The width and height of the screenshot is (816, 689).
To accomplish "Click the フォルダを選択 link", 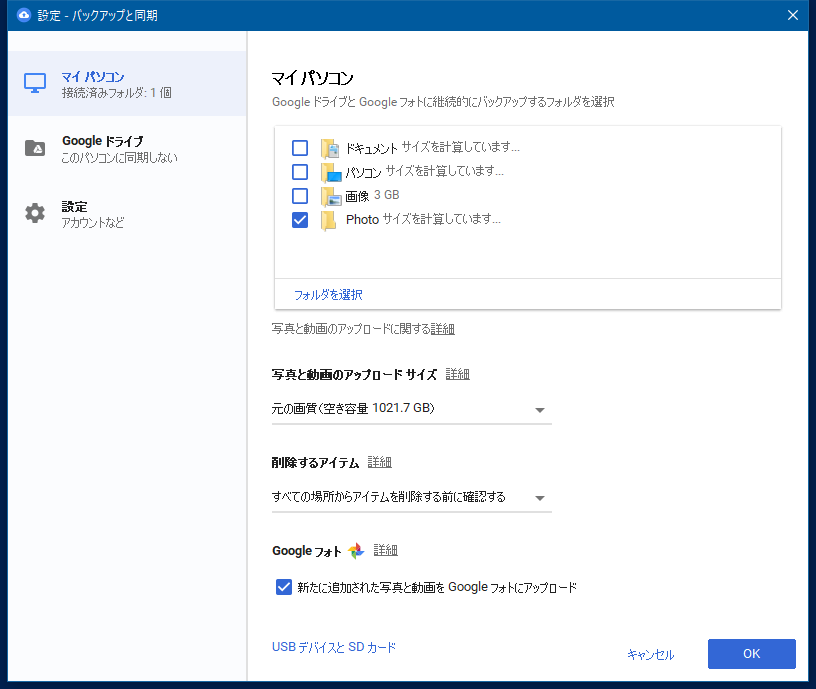I will click(328, 295).
